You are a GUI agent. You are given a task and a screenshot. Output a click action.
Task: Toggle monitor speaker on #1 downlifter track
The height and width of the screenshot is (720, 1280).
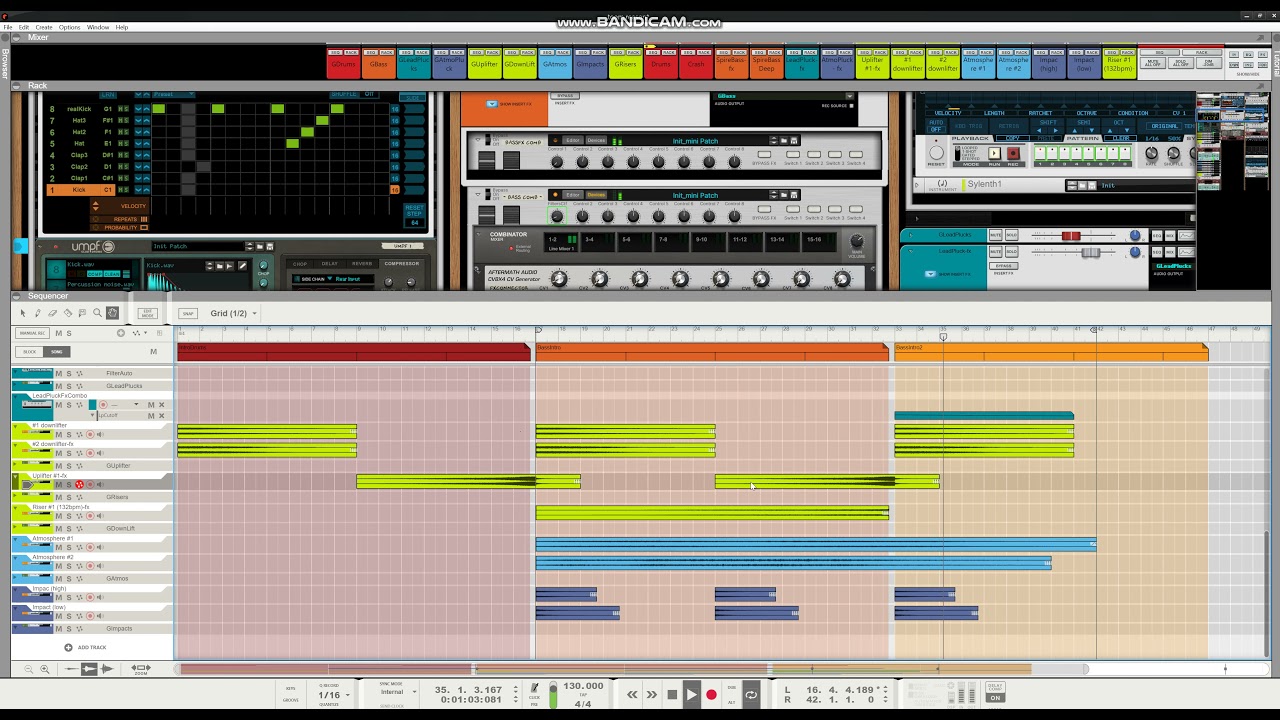(100, 435)
